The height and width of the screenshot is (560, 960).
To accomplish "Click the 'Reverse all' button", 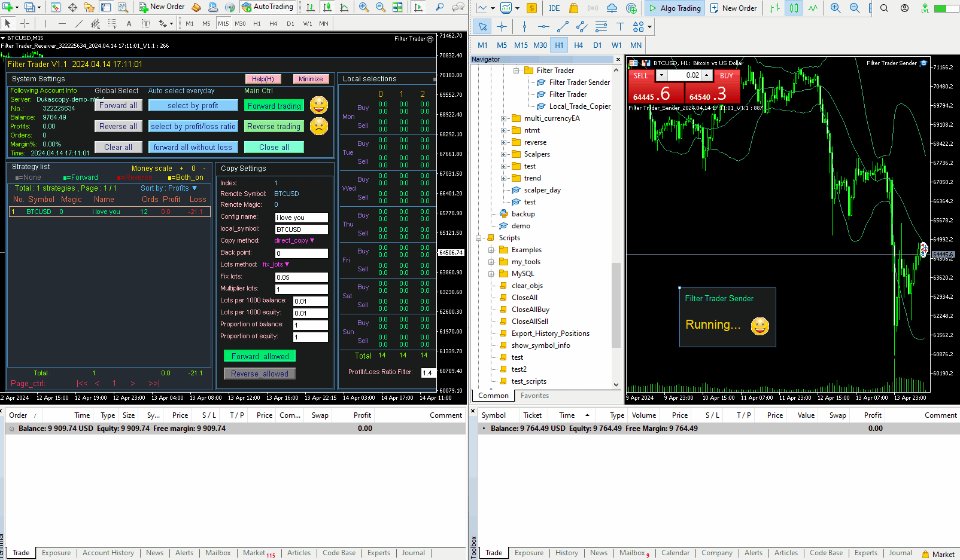I will click(x=119, y=126).
